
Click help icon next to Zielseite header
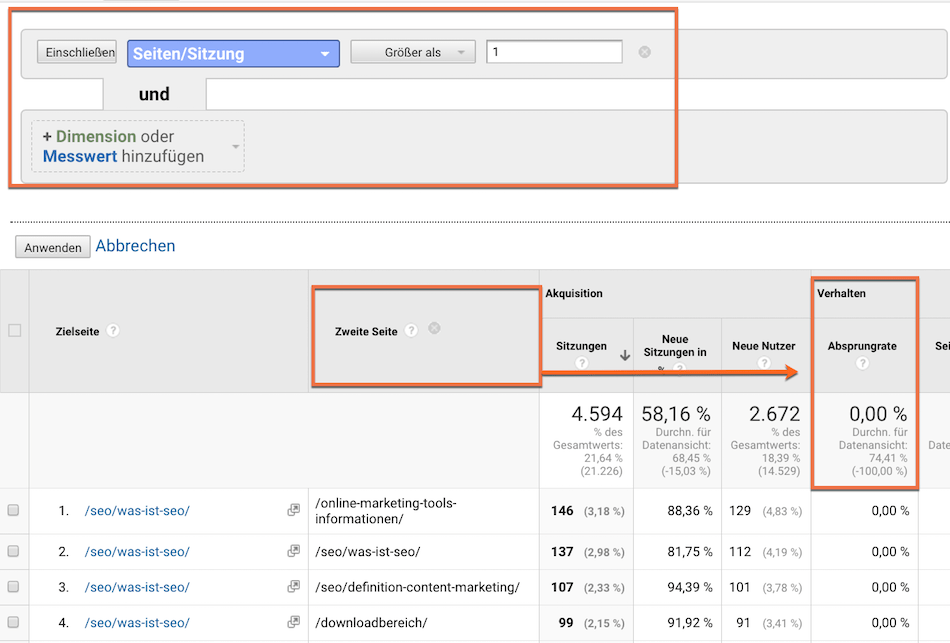pyautogui.click(x=113, y=331)
